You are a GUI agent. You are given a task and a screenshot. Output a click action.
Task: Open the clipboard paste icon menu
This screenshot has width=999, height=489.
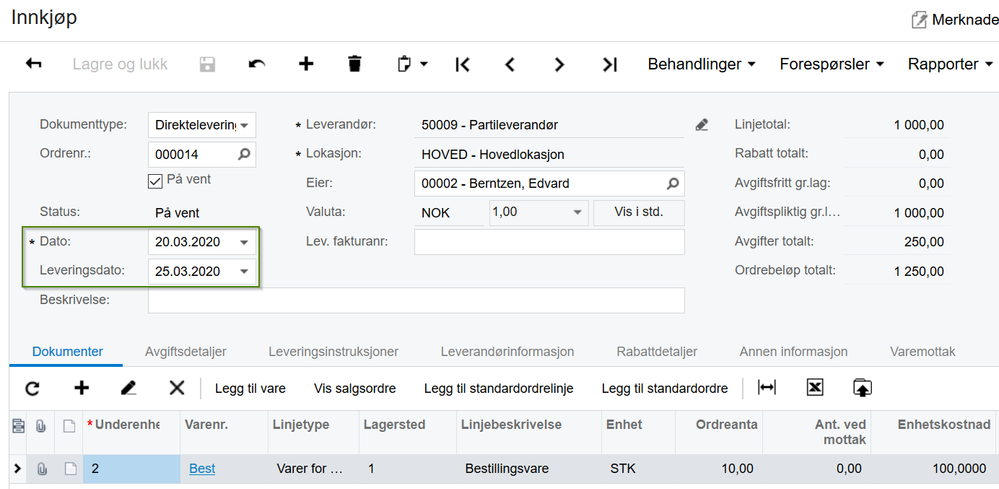click(412, 64)
